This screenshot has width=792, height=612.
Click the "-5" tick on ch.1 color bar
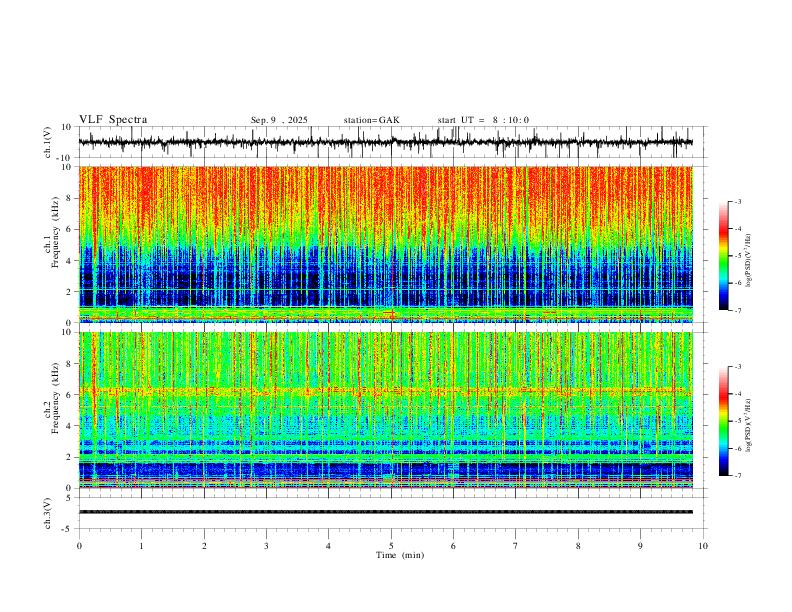[737, 256]
